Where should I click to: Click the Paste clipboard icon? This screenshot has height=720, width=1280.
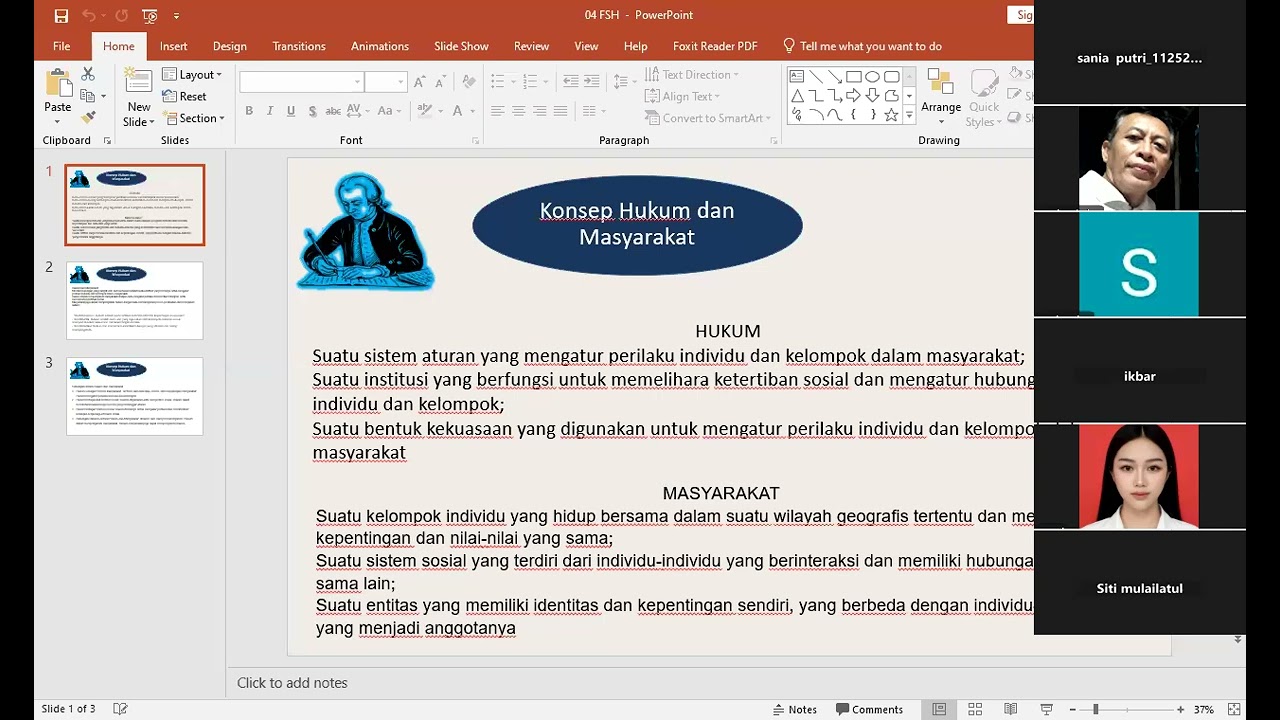(x=58, y=83)
